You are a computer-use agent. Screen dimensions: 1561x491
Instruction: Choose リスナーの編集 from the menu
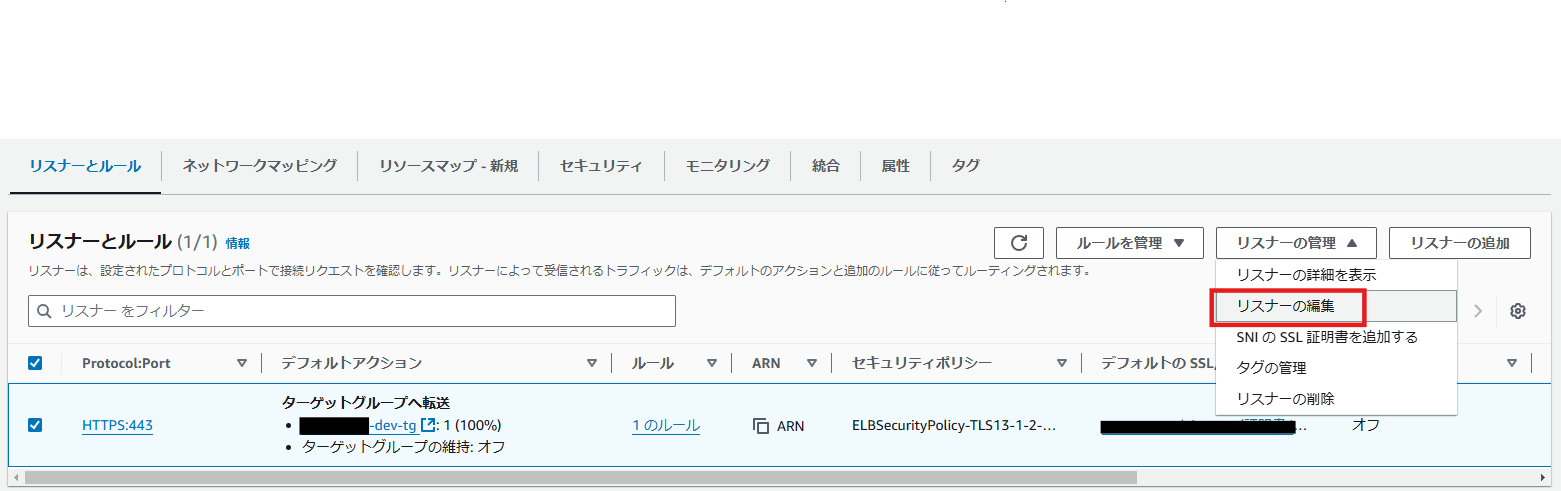point(1336,306)
